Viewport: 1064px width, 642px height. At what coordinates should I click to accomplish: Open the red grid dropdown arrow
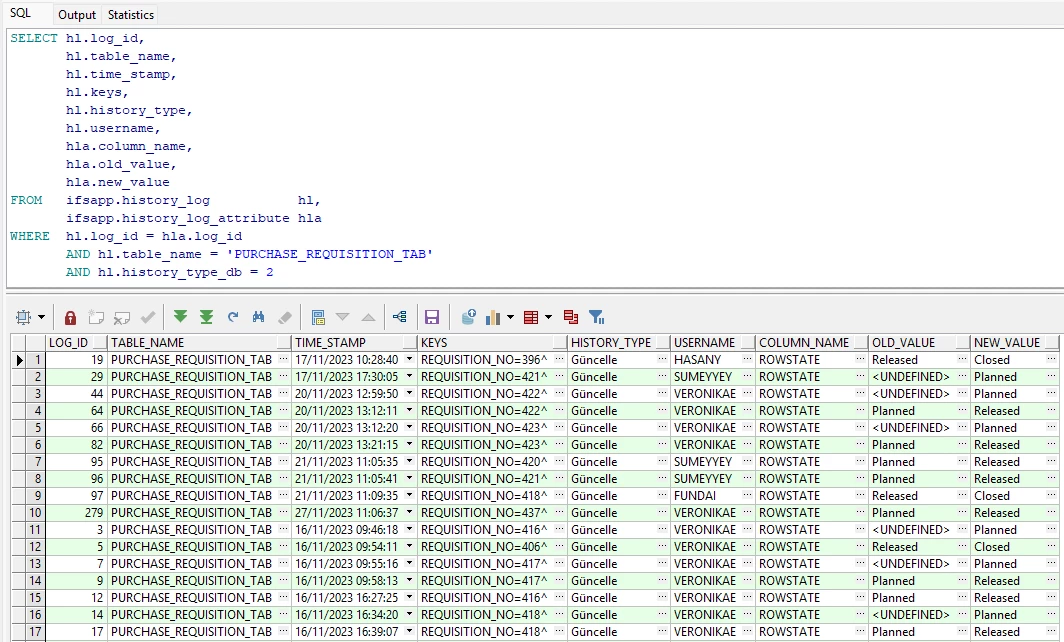(x=548, y=317)
